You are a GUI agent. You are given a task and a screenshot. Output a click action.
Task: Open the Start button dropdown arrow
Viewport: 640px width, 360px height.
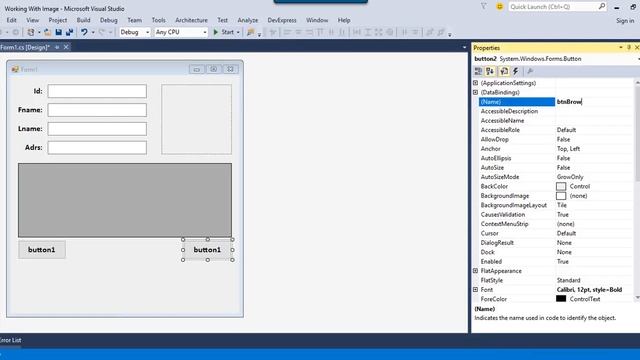tap(238, 32)
